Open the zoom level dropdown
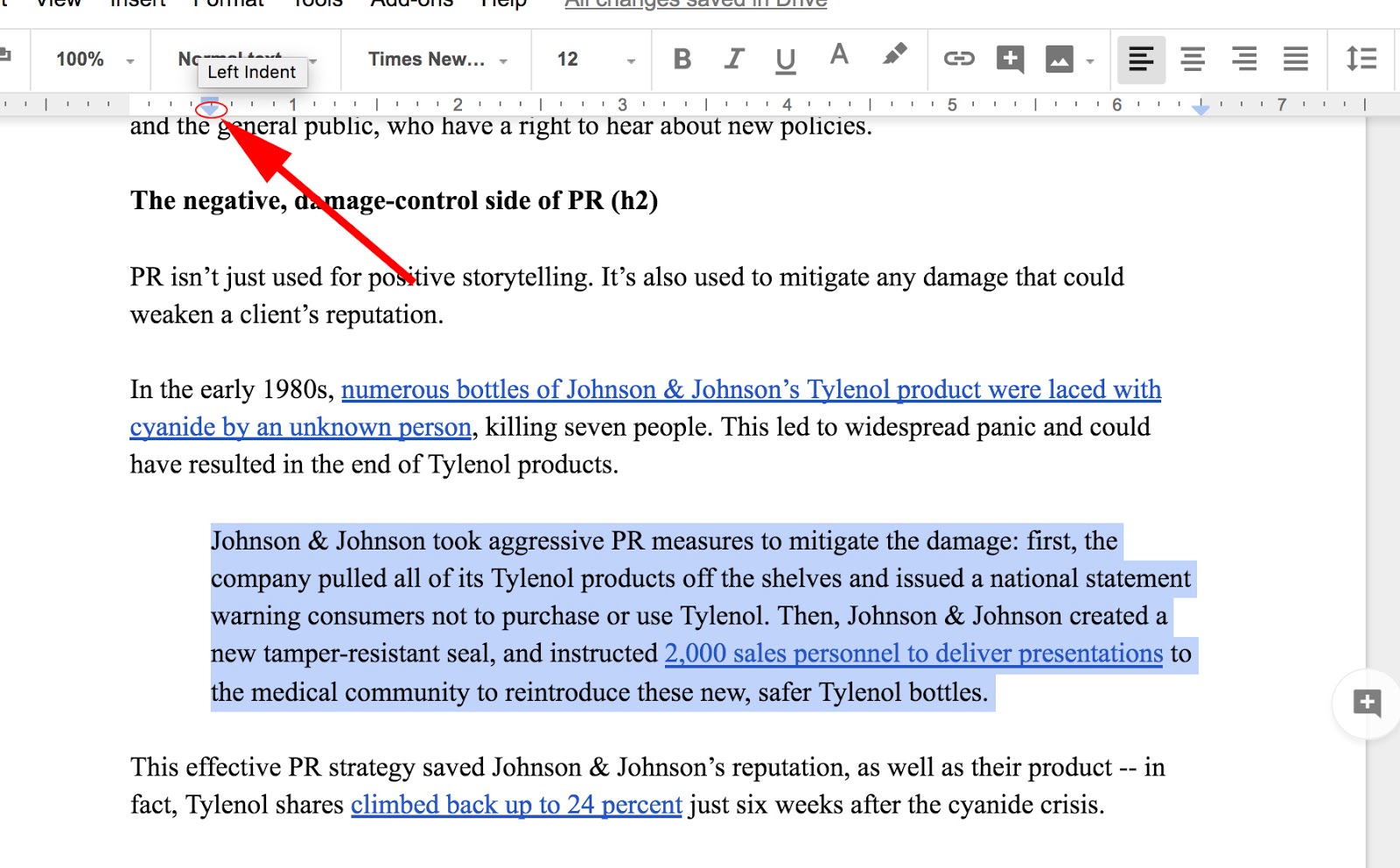Screen dimensions: 1400x868 pos(91,60)
